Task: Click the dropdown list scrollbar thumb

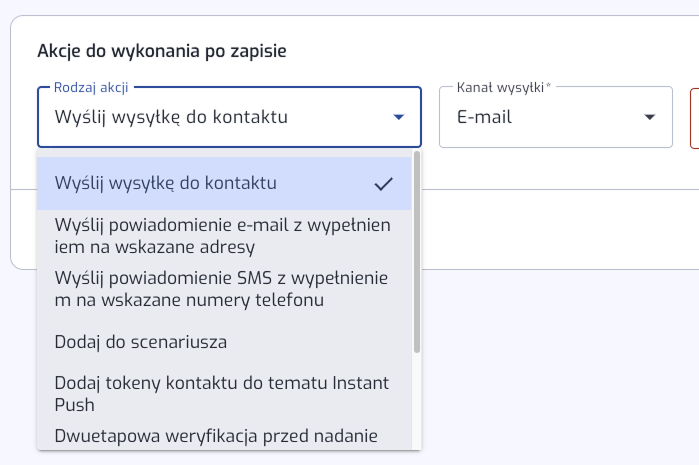Action: pos(417,252)
